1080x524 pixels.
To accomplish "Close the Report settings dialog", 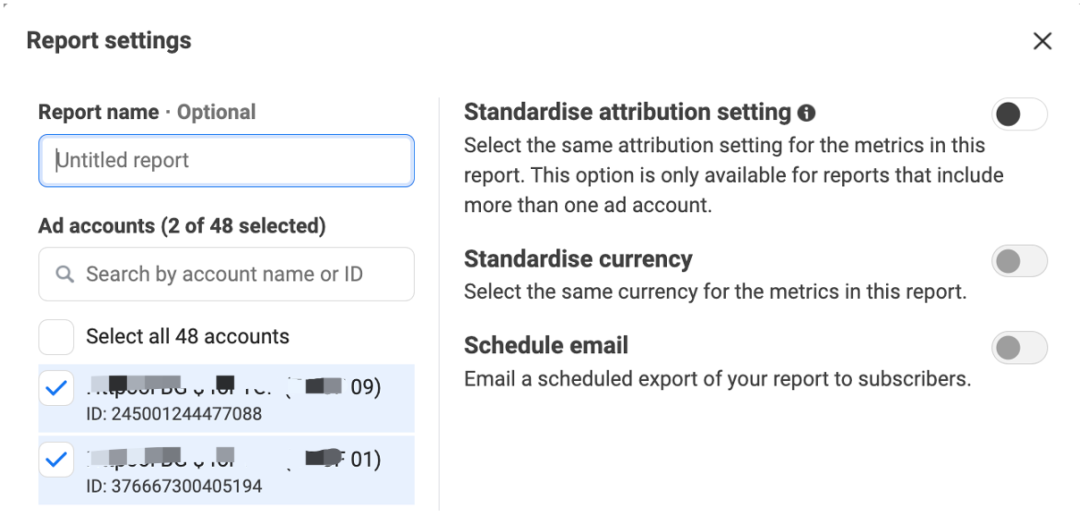I will click(x=1042, y=41).
